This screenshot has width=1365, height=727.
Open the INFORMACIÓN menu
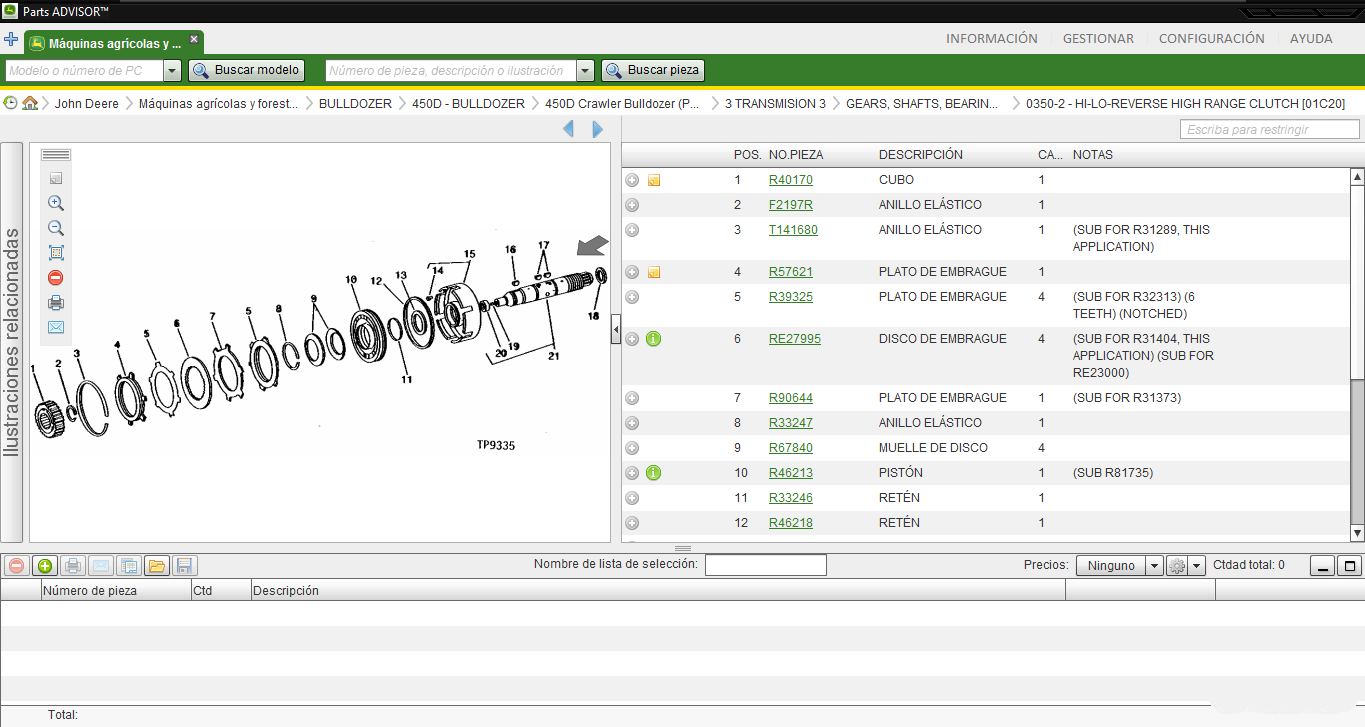(x=992, y=38)
